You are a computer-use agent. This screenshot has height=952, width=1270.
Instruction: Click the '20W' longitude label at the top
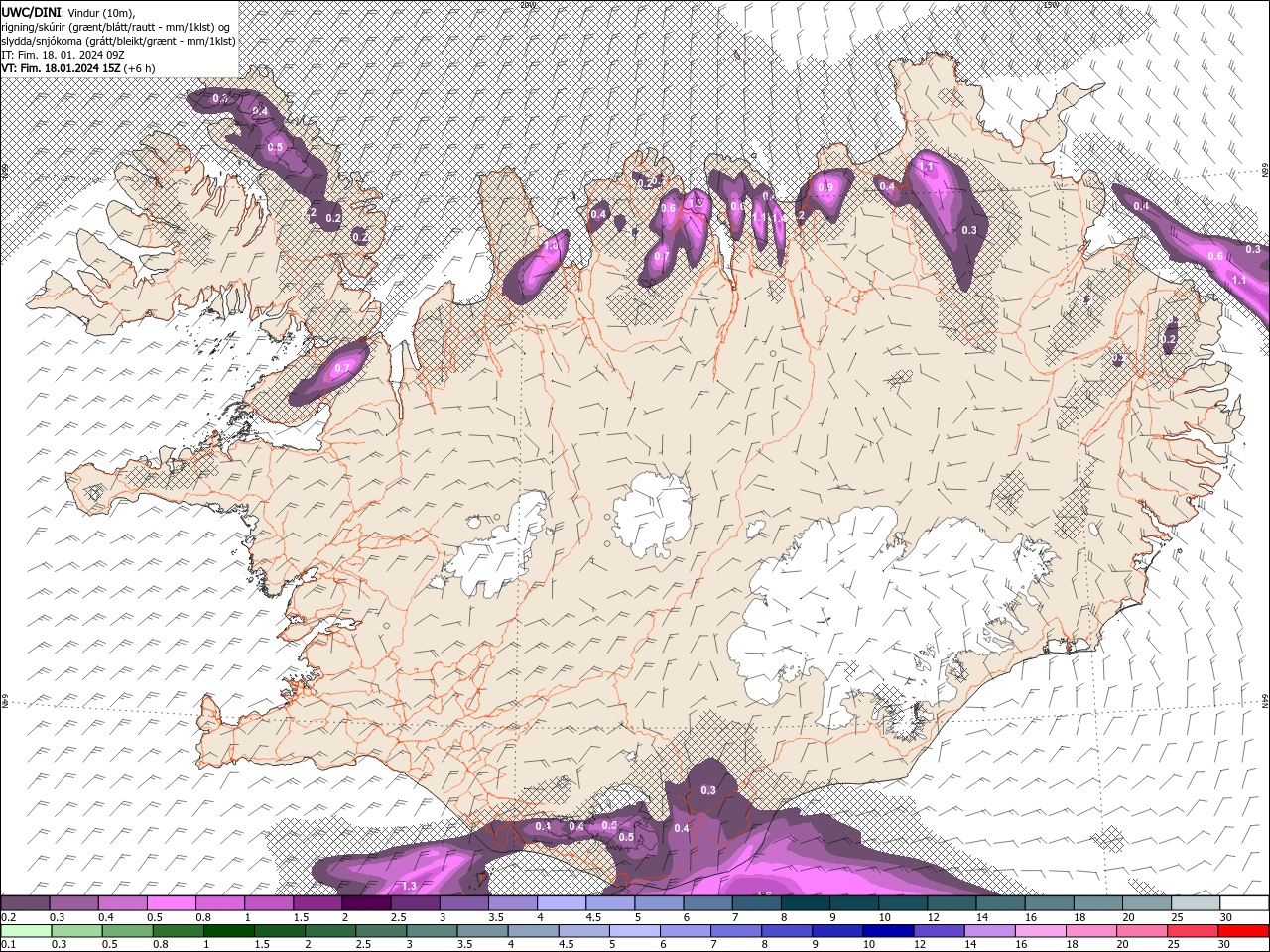pyautogui.click(x=526, y=5)
